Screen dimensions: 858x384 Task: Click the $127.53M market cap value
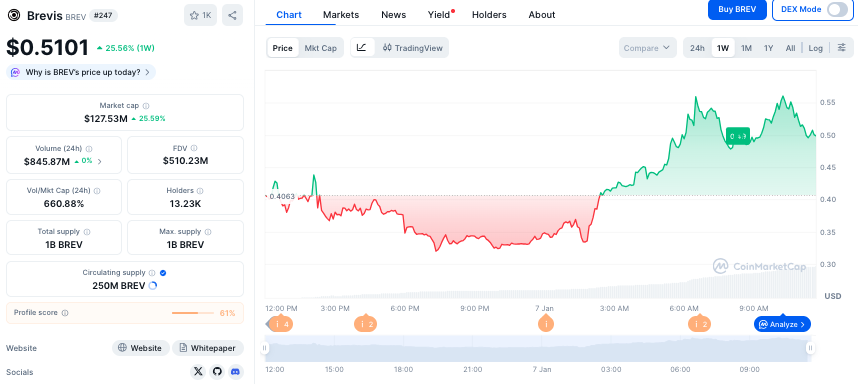click(x=106, y=118)
